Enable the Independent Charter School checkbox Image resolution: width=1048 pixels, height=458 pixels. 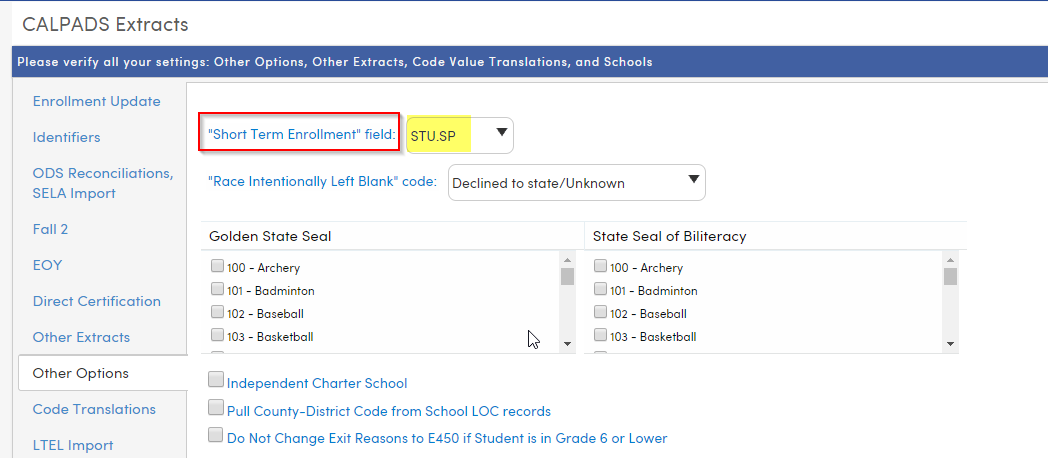pyautogui.click(x=215, y=380)
